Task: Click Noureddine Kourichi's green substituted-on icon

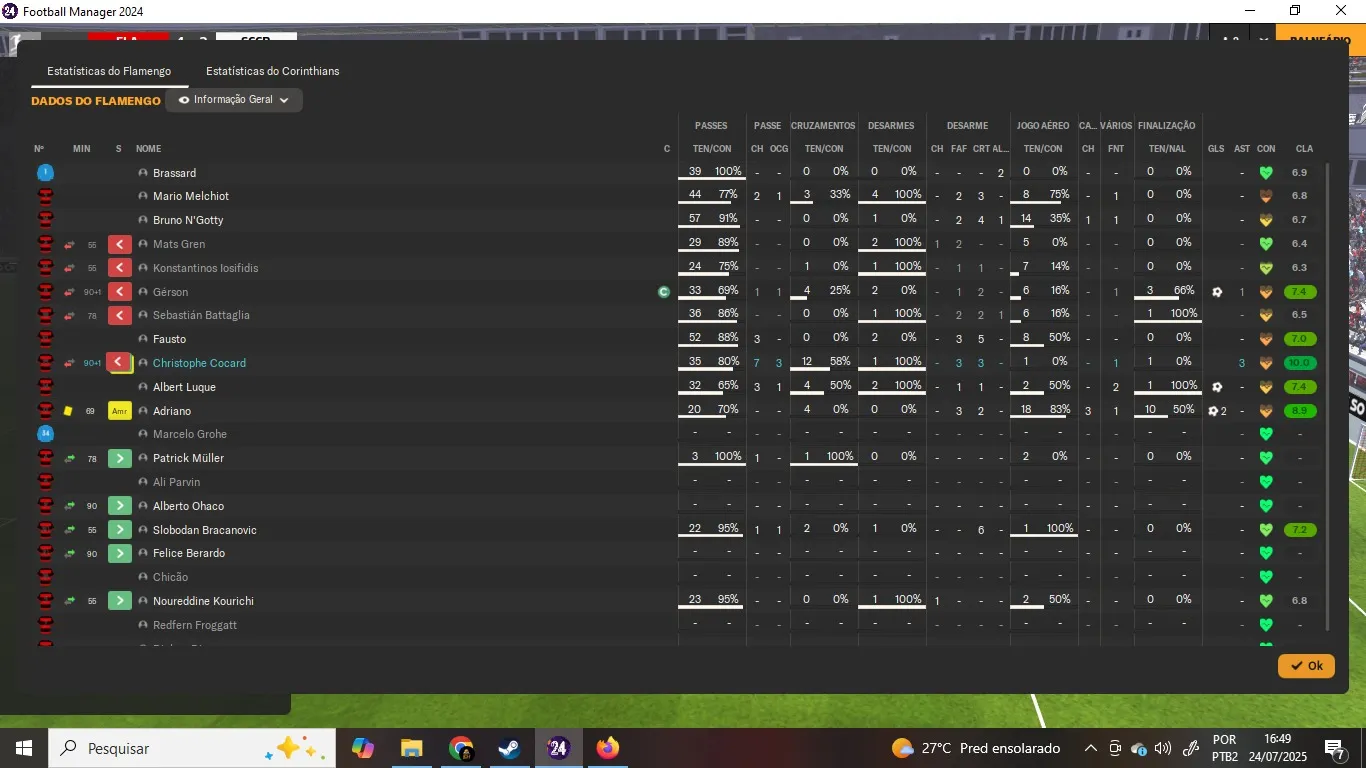Action: click(120, 601)
